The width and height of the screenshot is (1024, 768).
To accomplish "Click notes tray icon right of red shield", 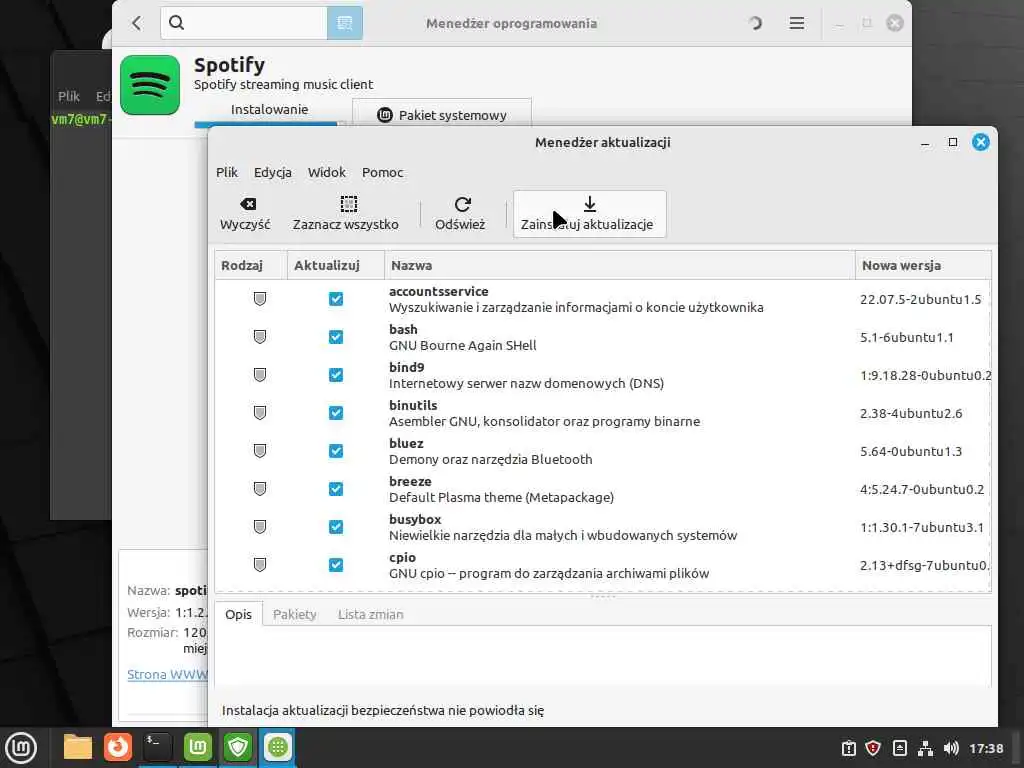I will tap(899, 748).
